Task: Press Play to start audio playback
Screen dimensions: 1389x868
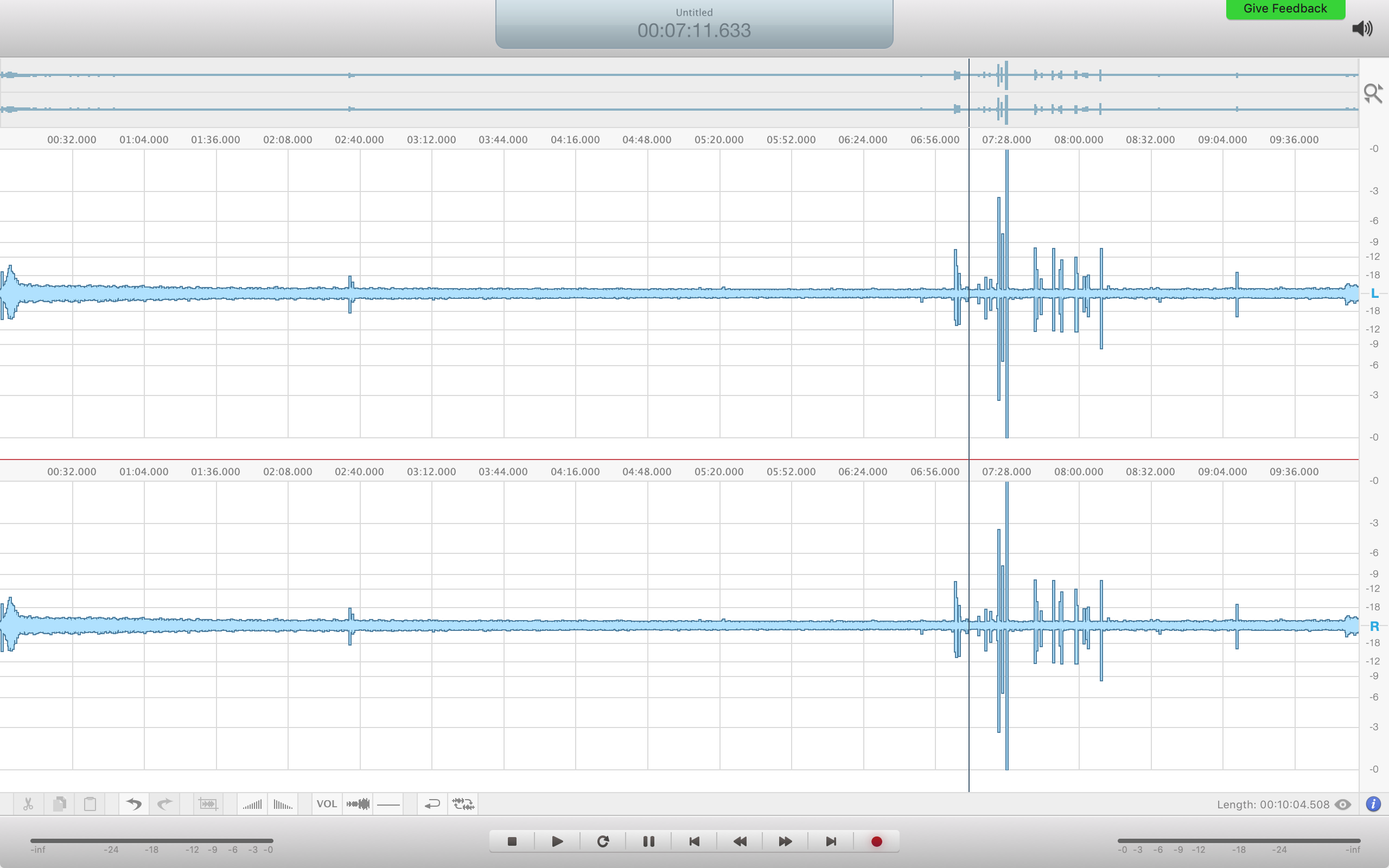Action: click(x=557, y=840)
